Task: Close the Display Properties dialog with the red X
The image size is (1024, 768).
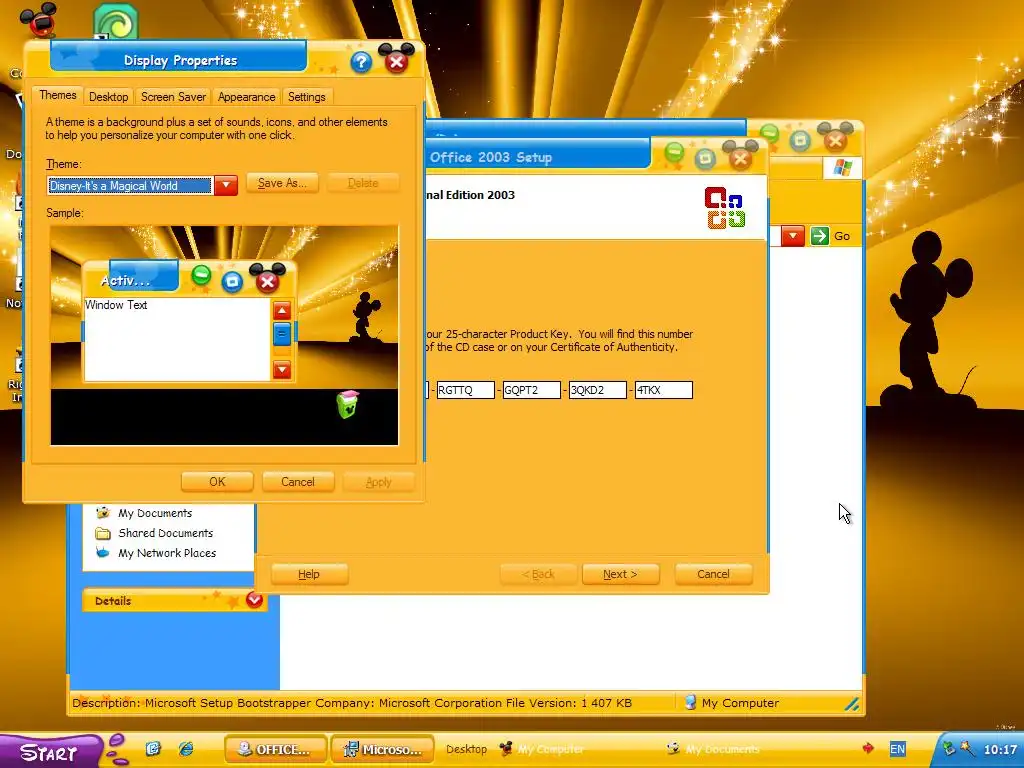Action: pos(396,61)
